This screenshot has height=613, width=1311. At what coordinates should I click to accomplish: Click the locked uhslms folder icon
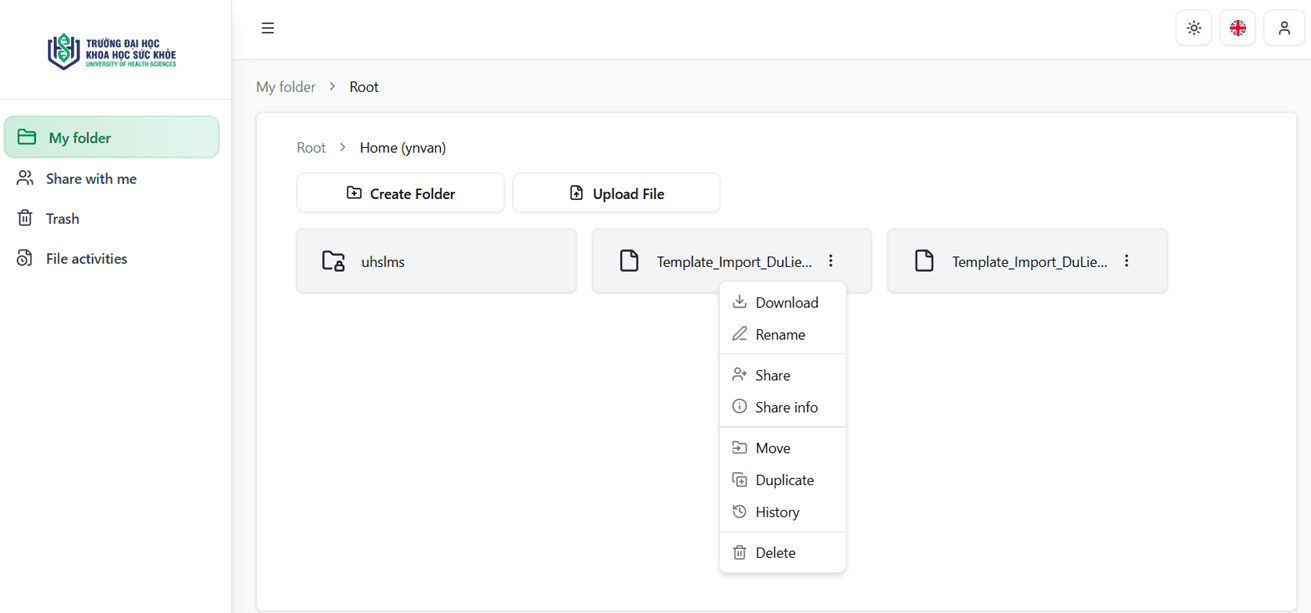pos(333,261)
